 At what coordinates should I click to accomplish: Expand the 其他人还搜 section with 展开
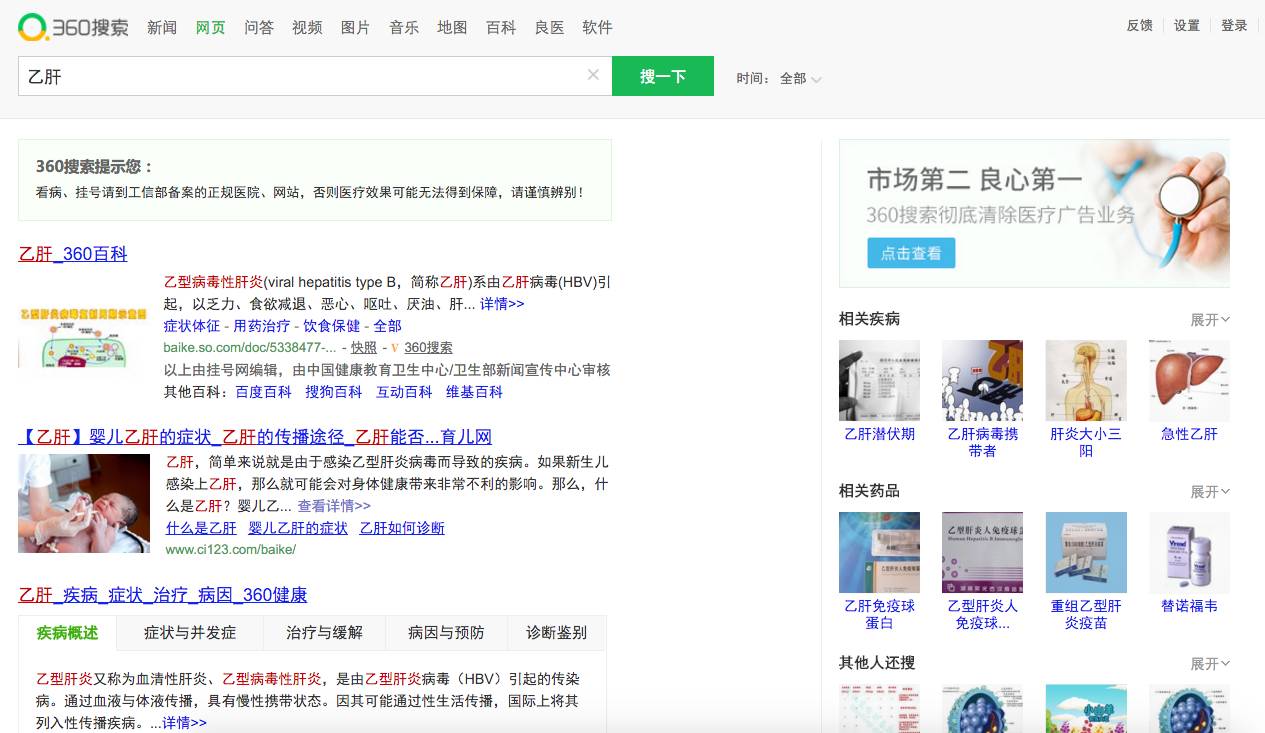pyautogui.click(x=1210, y=664)
